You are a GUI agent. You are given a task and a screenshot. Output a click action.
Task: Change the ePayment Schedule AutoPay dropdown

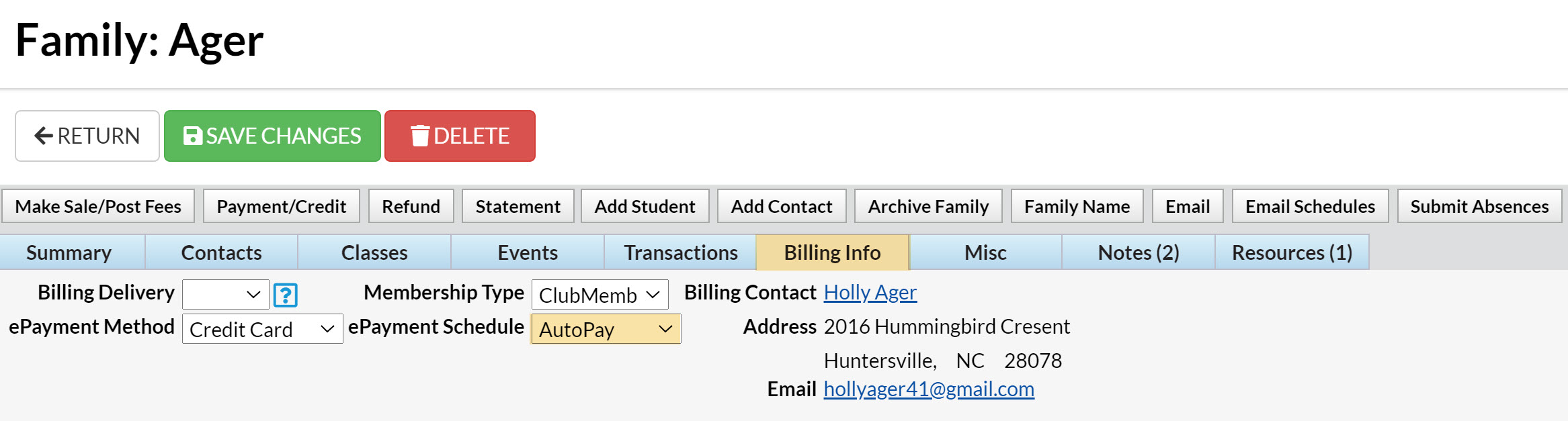[x=606, y=329]
